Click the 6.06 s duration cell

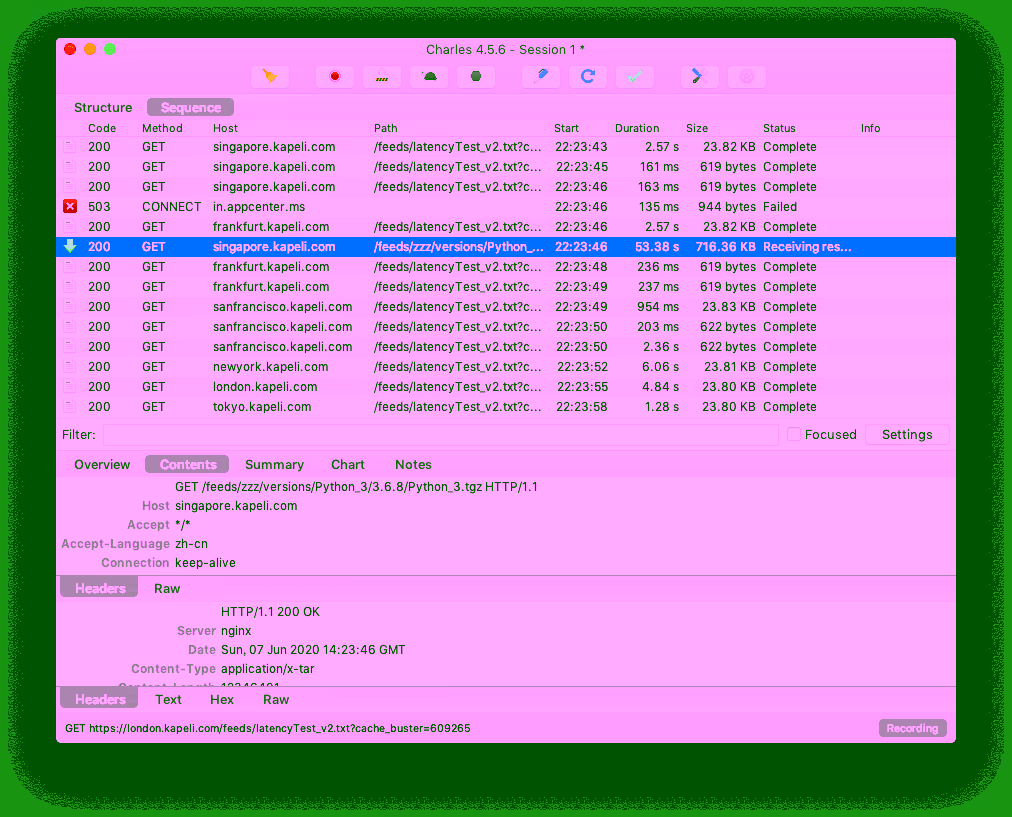point(660,367)
